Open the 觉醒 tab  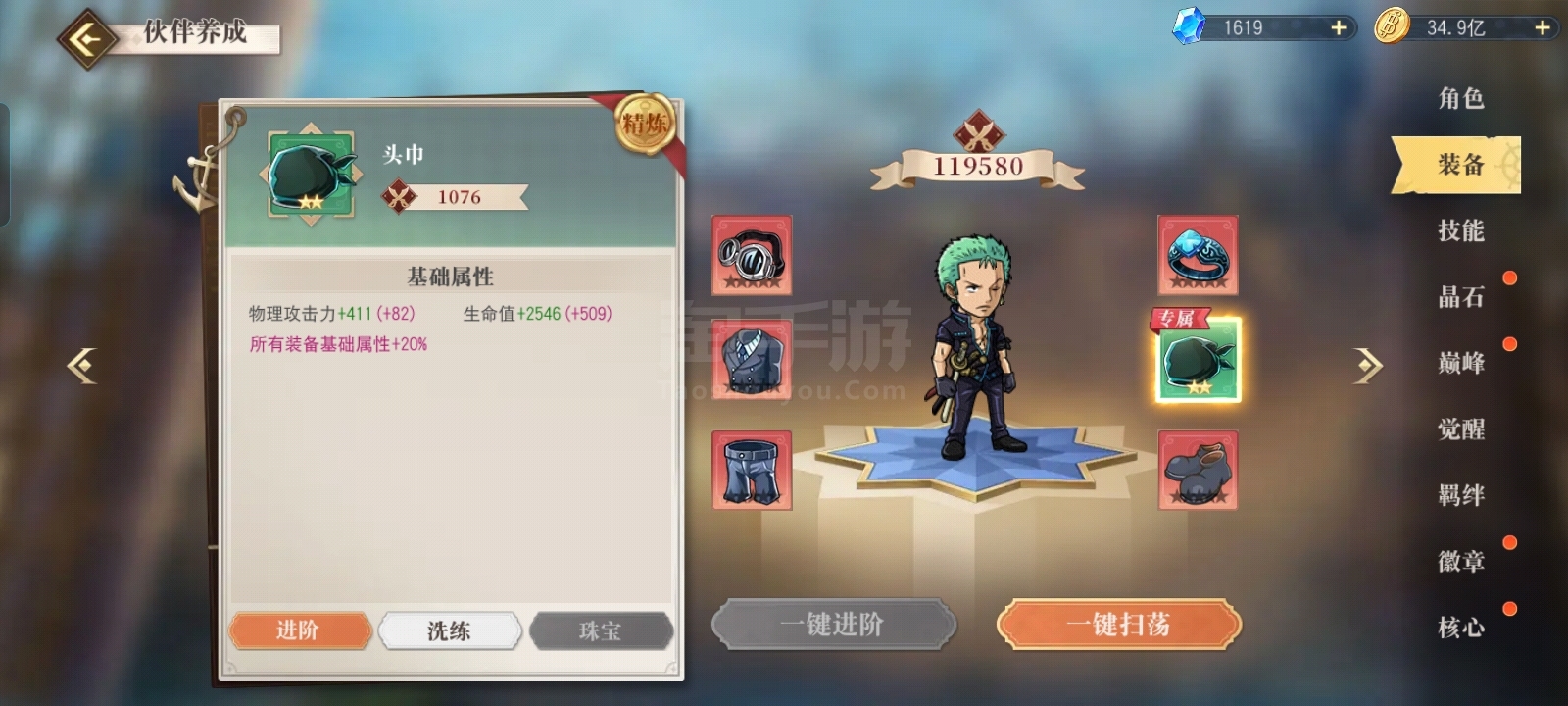click(1461, 429)
